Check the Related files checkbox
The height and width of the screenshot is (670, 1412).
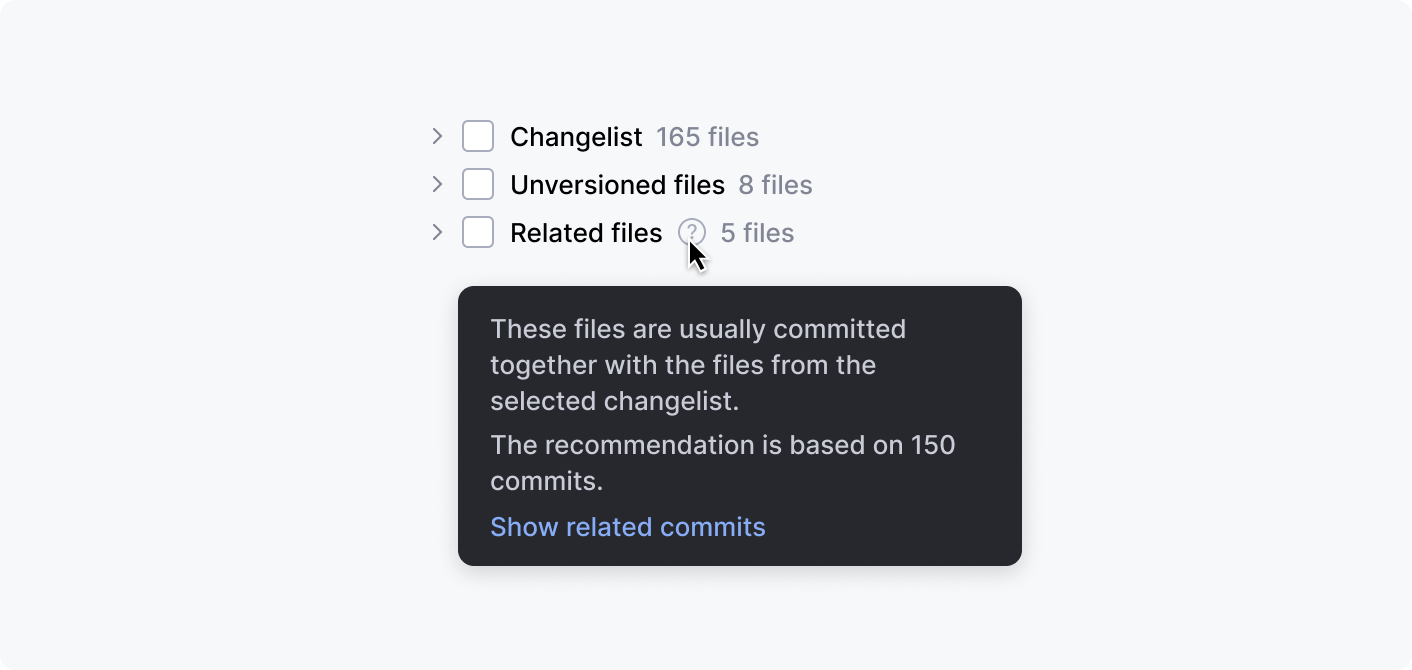click(478, 232)
